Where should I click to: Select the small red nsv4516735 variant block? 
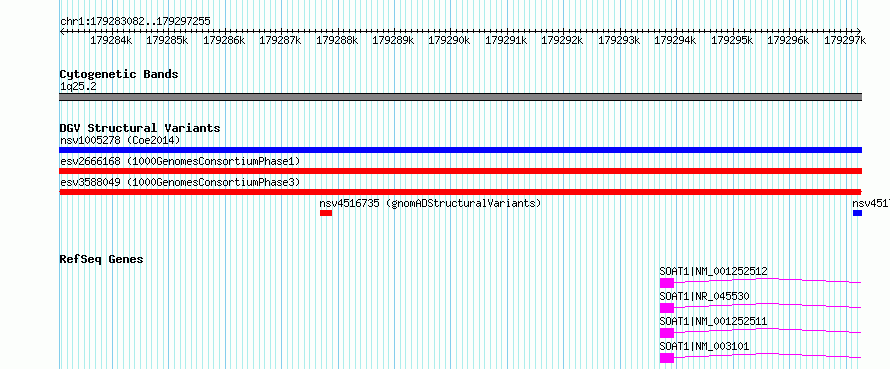326,213
